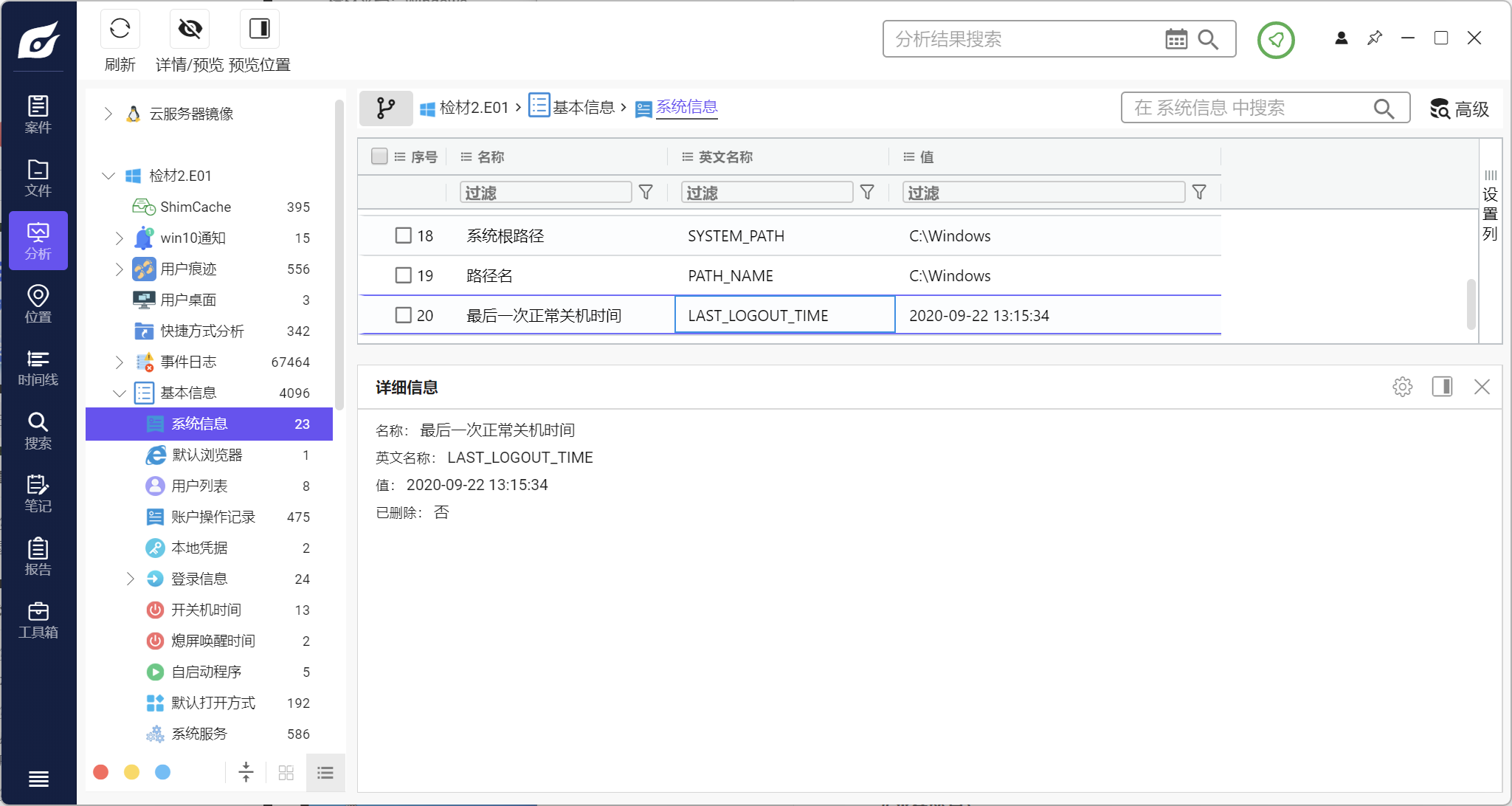The height and width of the screenshot is (806, 1512).
Task: Check row 18 系统根路径 checkbox
Action: (403, 235)
